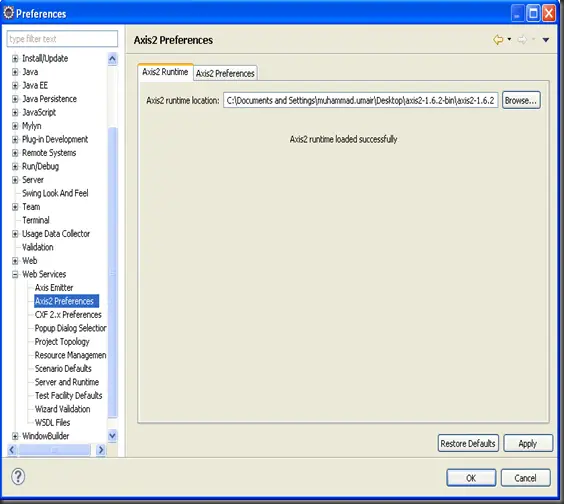Image resolution: width=564 pixels, height=504 pixels.
Task: Expand the WindowBuilder tree node
Action: [x=15, y=436]
